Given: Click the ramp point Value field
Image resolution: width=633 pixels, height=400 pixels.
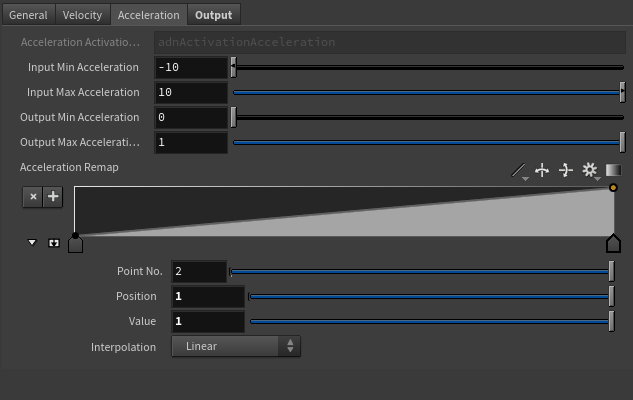Looking at the screenshot, I should 208,322.
